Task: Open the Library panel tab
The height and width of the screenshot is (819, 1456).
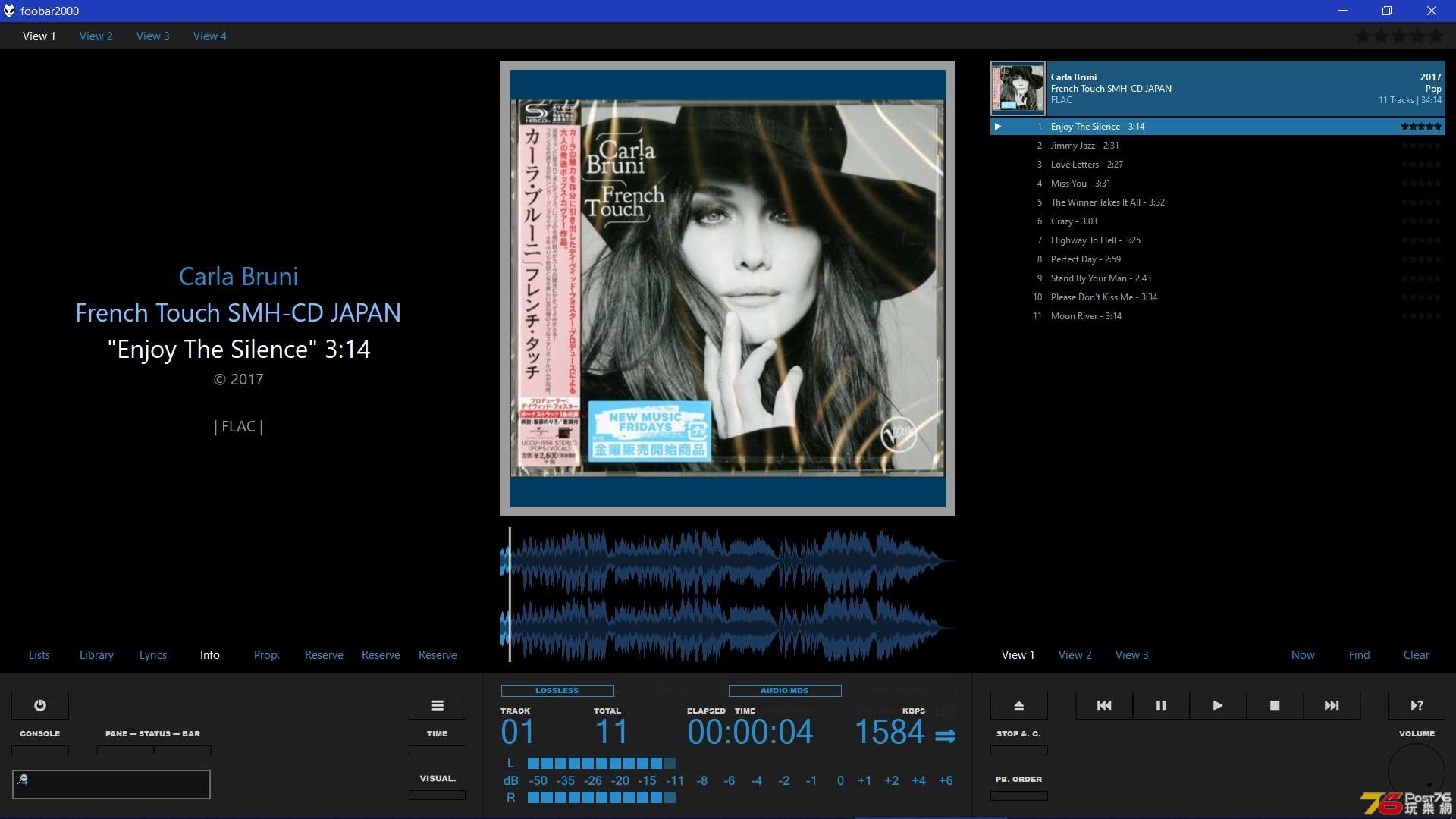Action: (96, 654)
